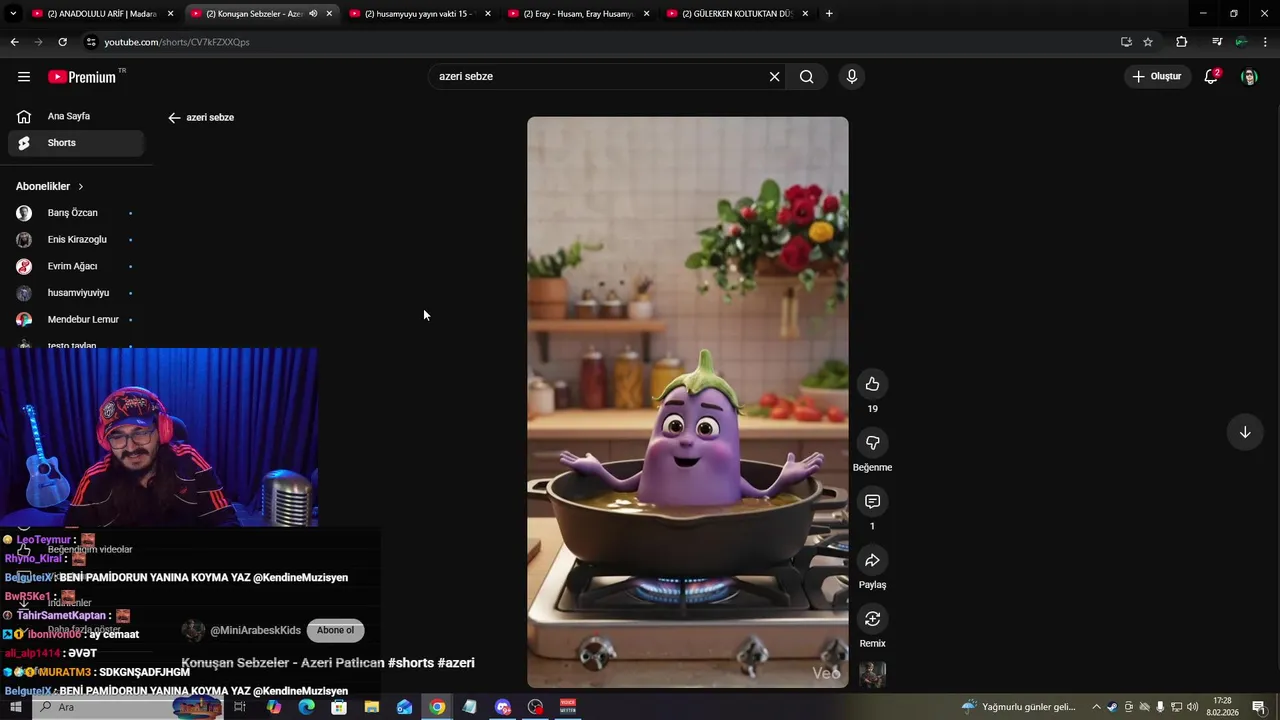Open Chrome tab search dropdown
1280x720 pixels.
pos(13,14)
